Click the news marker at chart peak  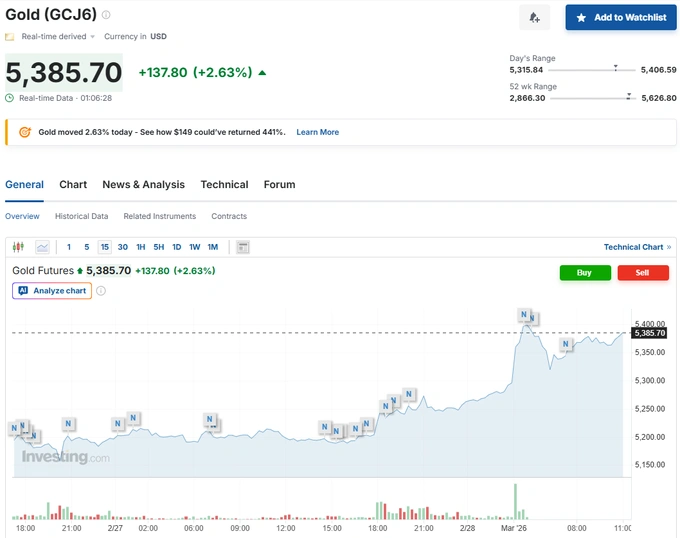[x=524, y=315]
